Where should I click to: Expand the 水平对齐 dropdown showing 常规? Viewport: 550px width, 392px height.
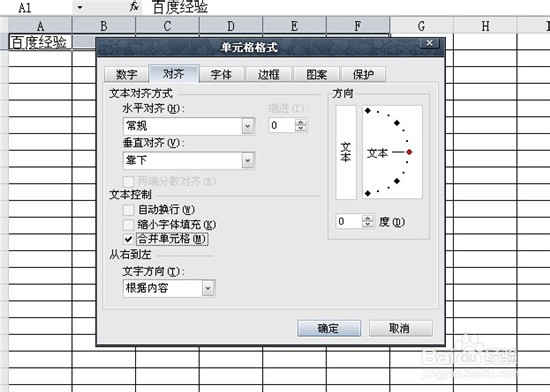point(248,126)
